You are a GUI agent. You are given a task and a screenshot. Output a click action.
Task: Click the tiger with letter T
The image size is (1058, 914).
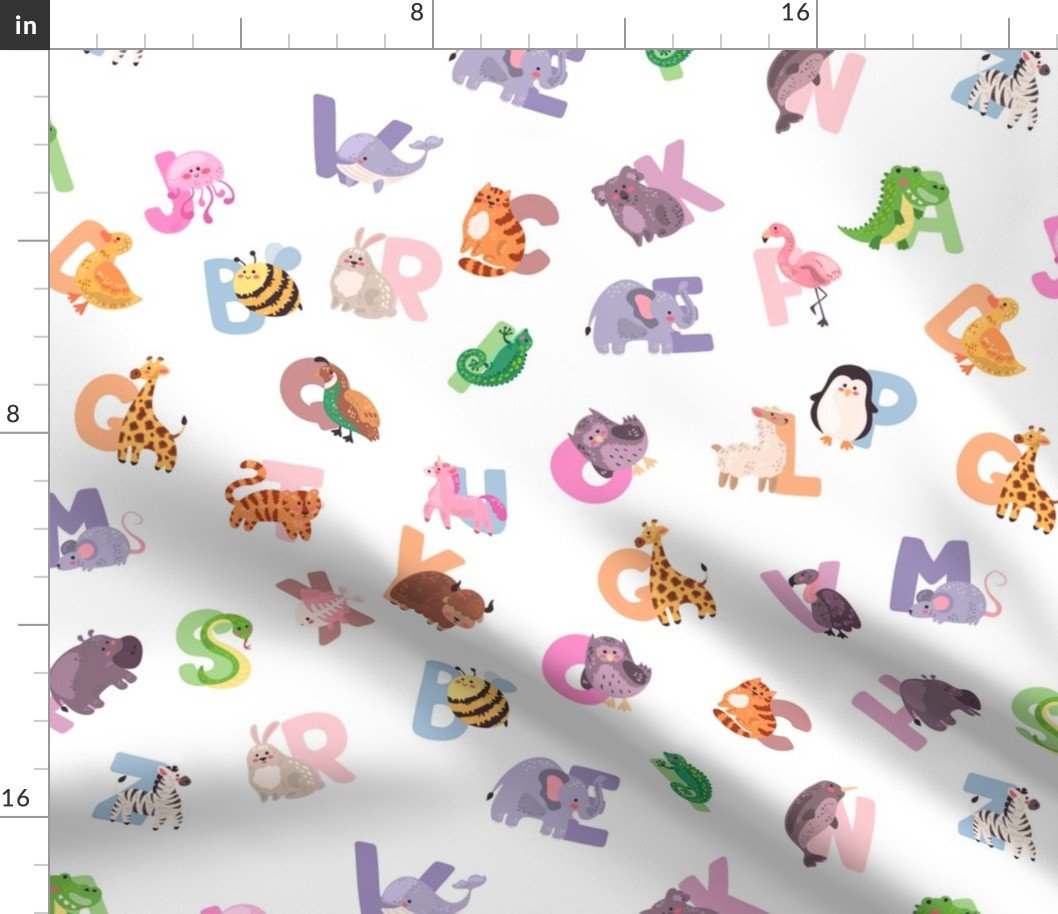tap(273, 501)
